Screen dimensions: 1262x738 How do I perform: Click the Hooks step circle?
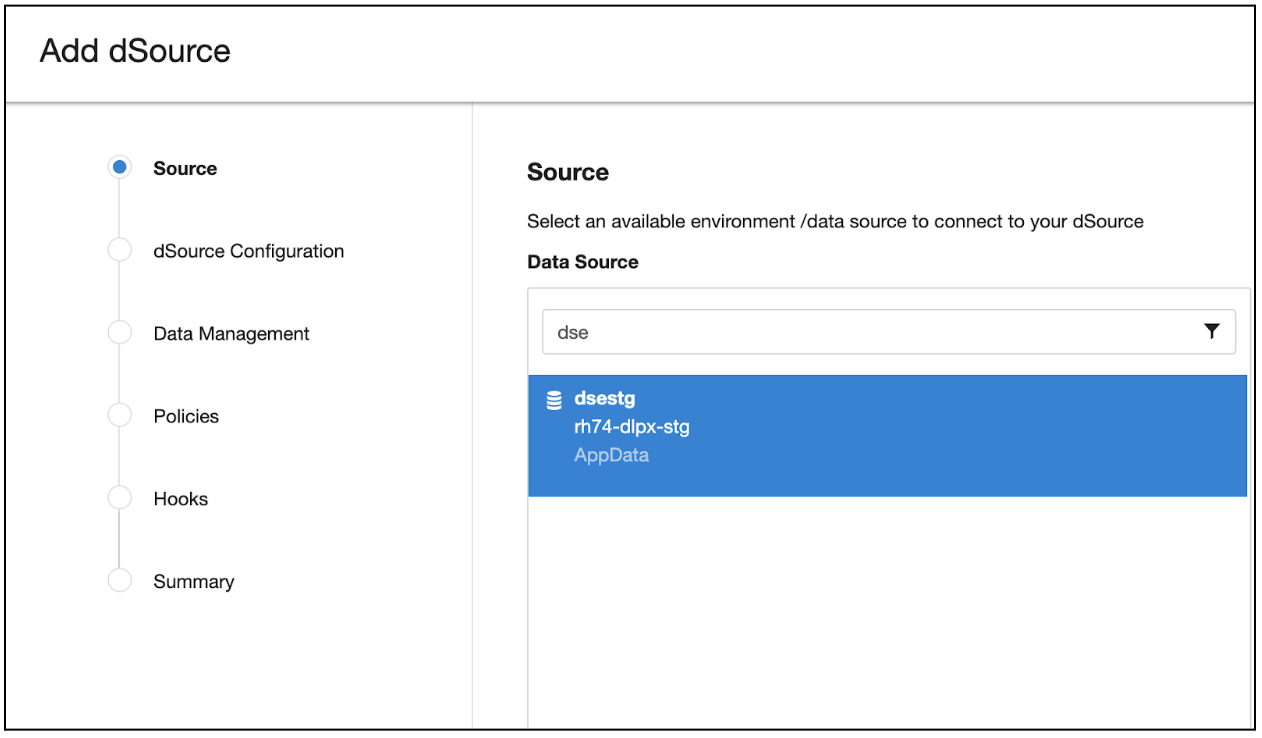[x=119, y=498]
